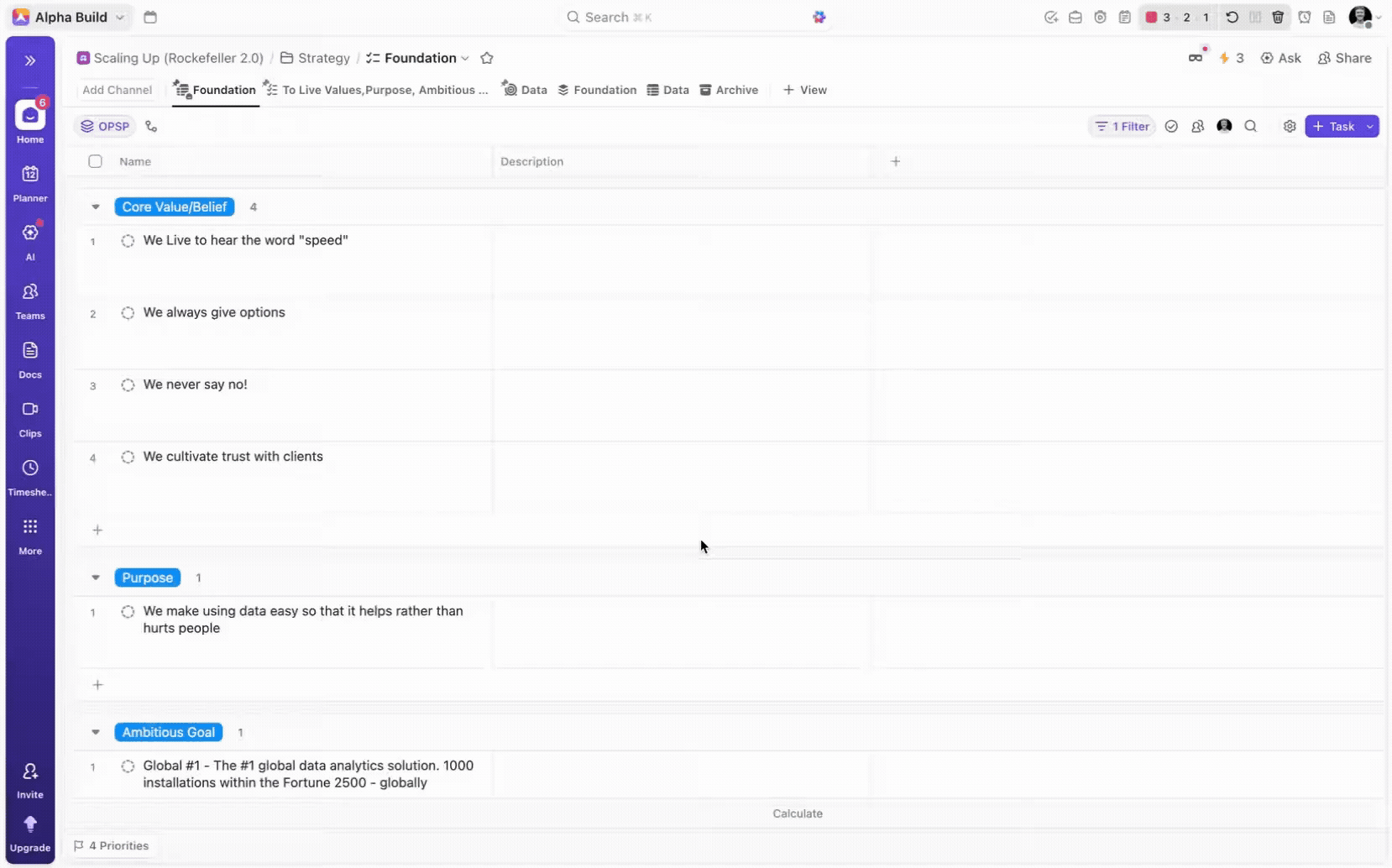Open Teams from the sidebar
Image resolution: width=1392 pixels, height=868 pixels.
(x=30, y=299)
